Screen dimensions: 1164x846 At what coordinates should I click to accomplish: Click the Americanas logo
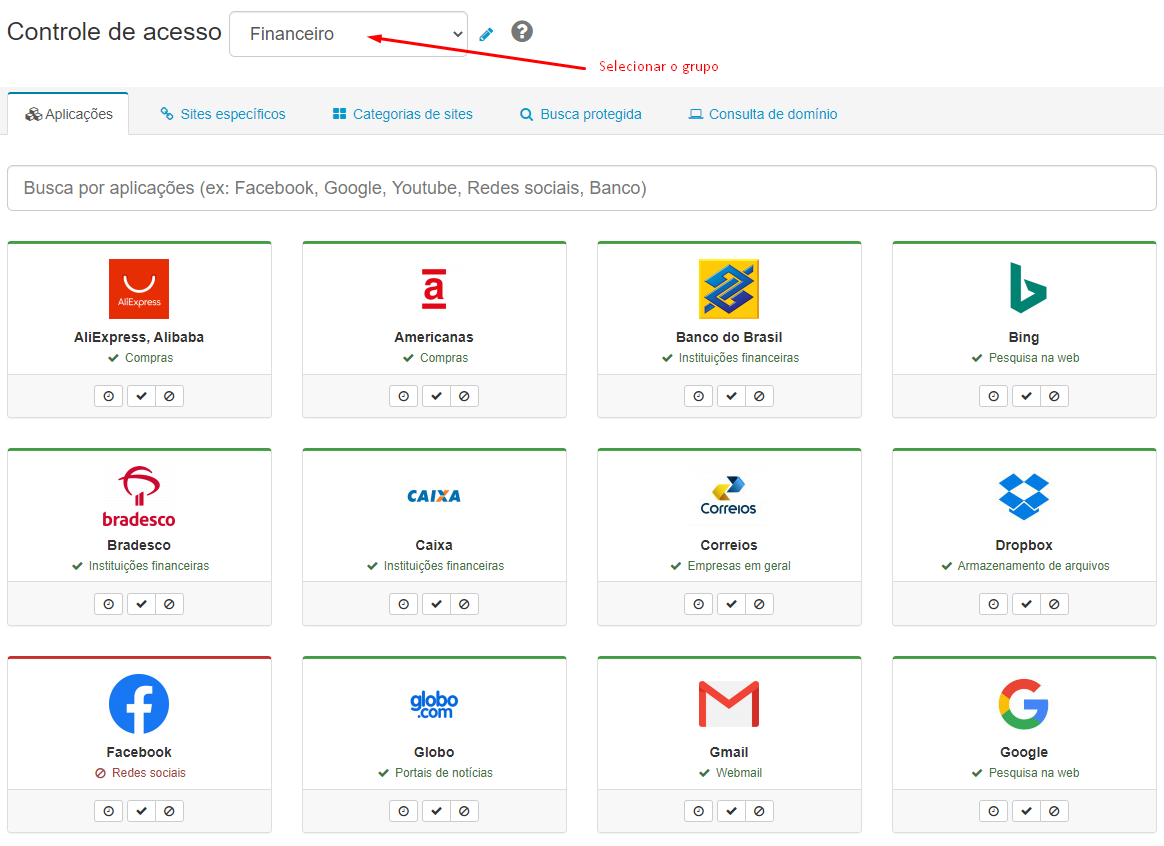click(x=434, y=289)
